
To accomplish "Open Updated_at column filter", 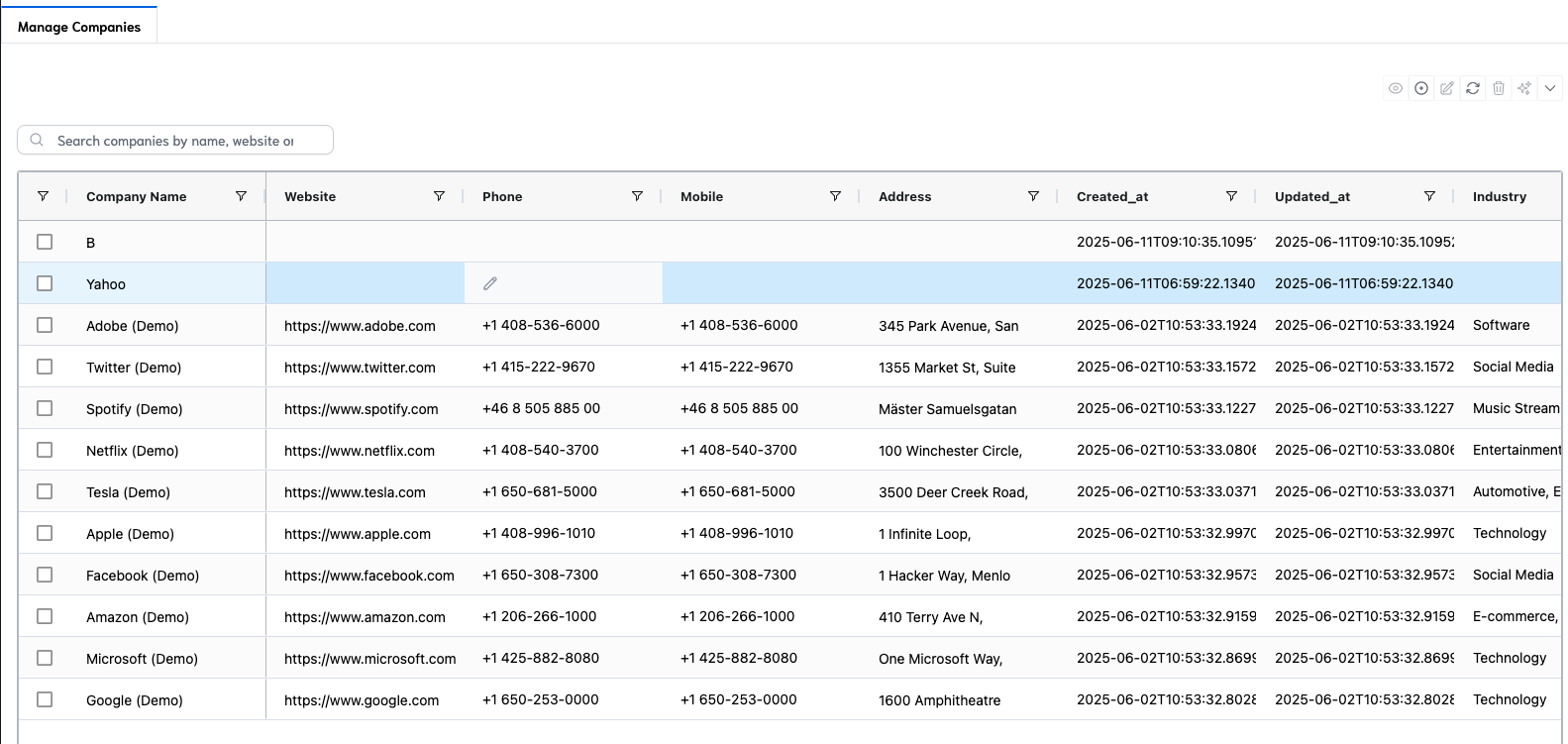I will pyautogui.click(x=1429, y=196).
